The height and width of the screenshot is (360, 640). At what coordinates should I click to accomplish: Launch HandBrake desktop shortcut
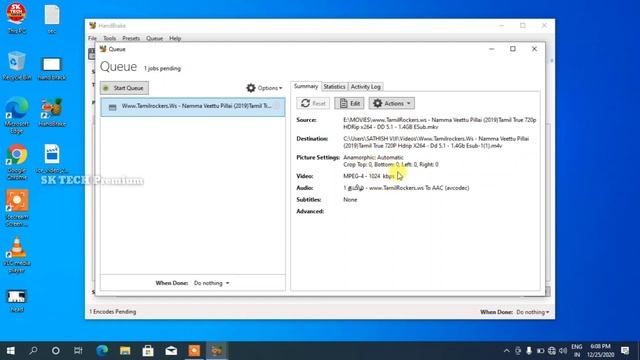click(52, 112)
